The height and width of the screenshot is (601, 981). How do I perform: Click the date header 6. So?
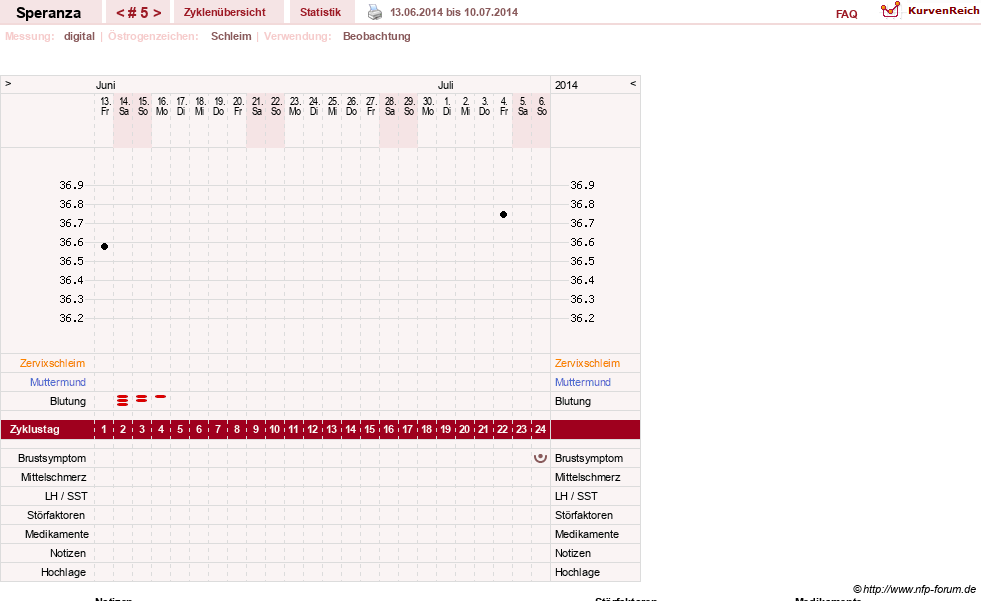click(542, 106)
